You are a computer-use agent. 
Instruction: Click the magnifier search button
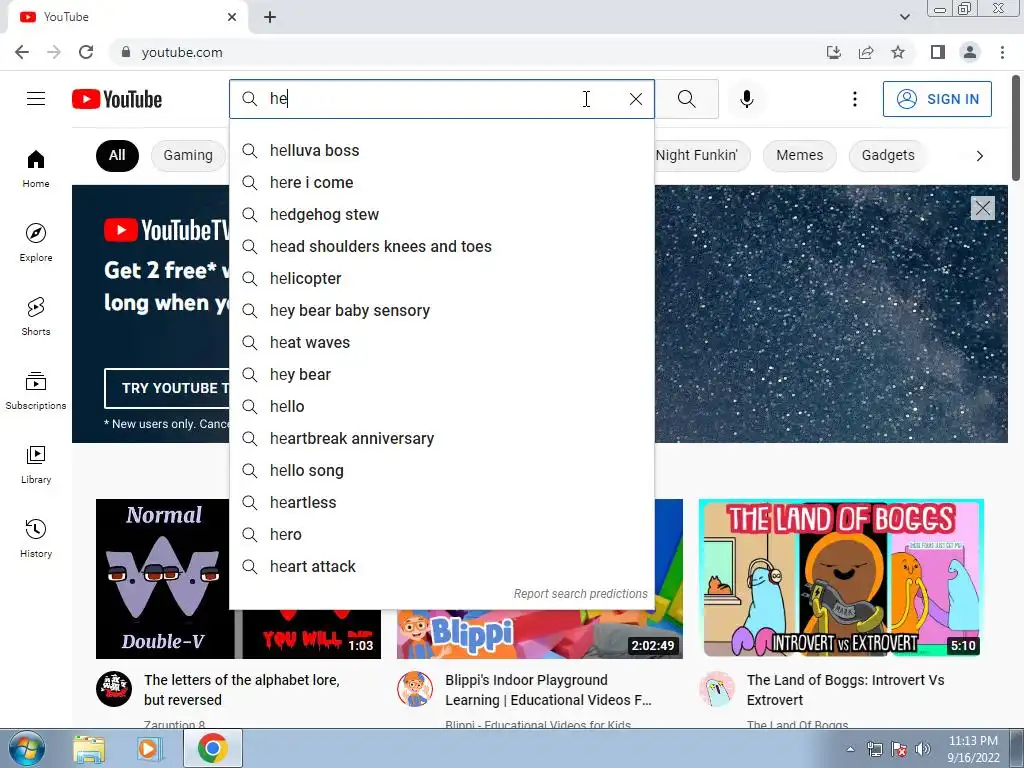coord(686,99)
